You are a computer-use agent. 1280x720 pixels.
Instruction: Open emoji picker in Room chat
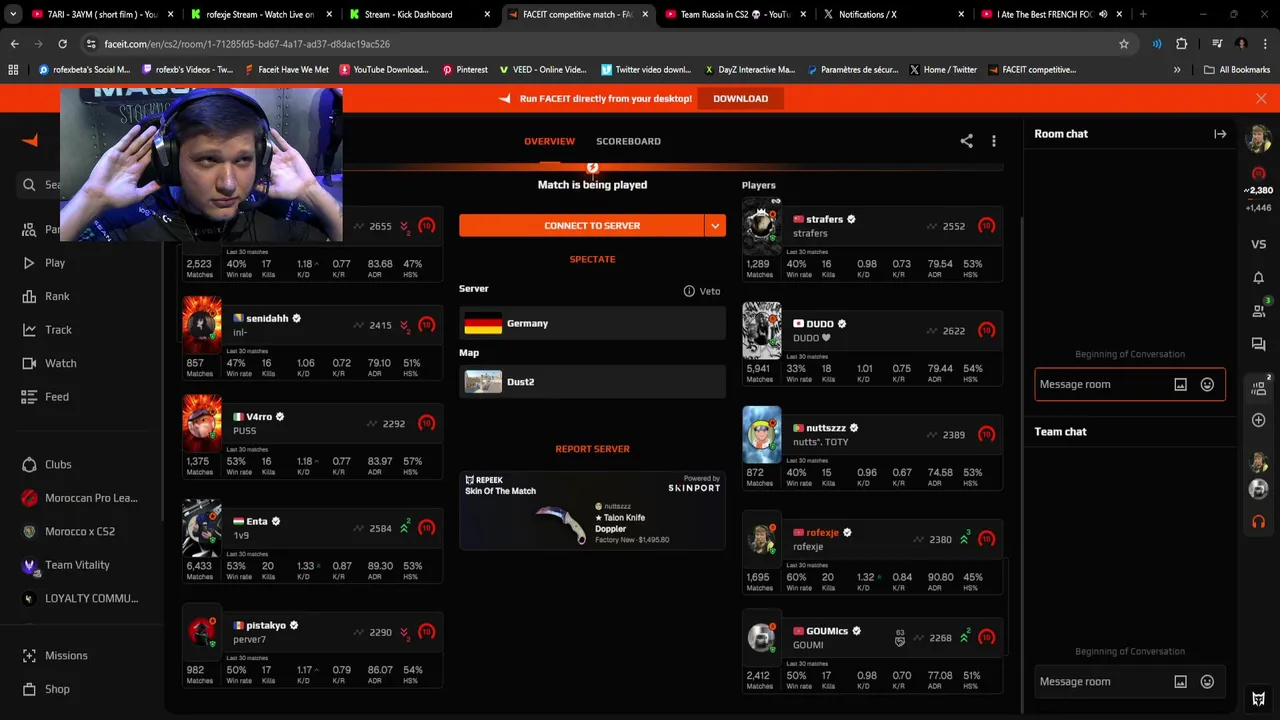tap(1207, 385)
